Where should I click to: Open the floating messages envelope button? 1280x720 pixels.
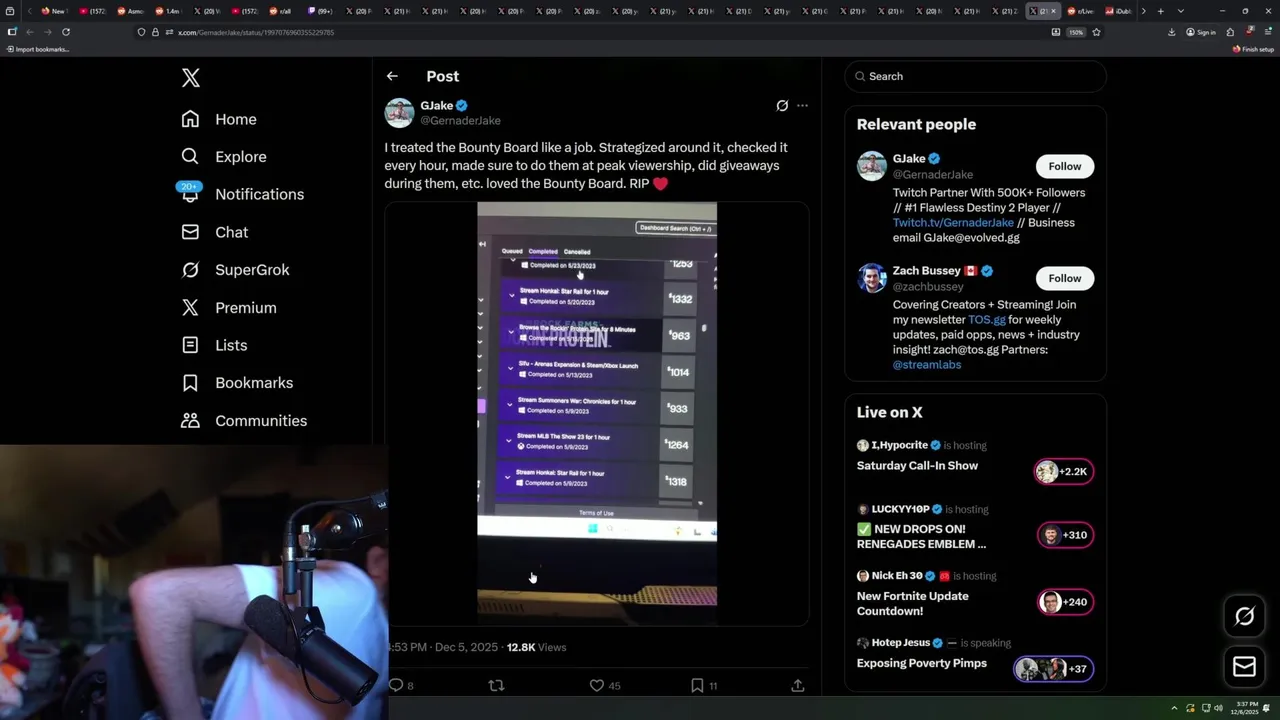tap(1245, 667)
